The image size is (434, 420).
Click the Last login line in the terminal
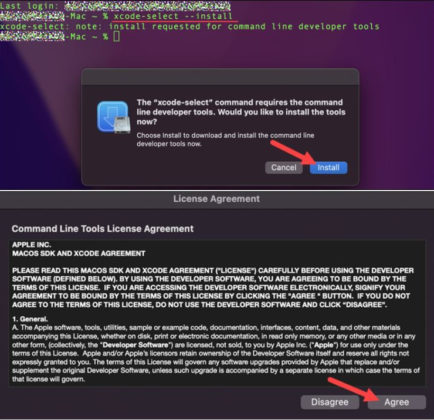115,6
